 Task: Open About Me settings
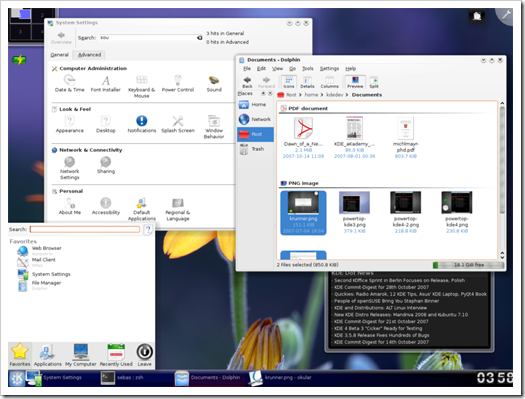click(x=70, y=206)
